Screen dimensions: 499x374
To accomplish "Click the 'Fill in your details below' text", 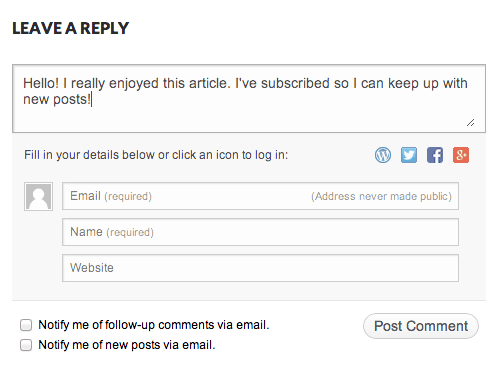I will (x=156, y=155).
